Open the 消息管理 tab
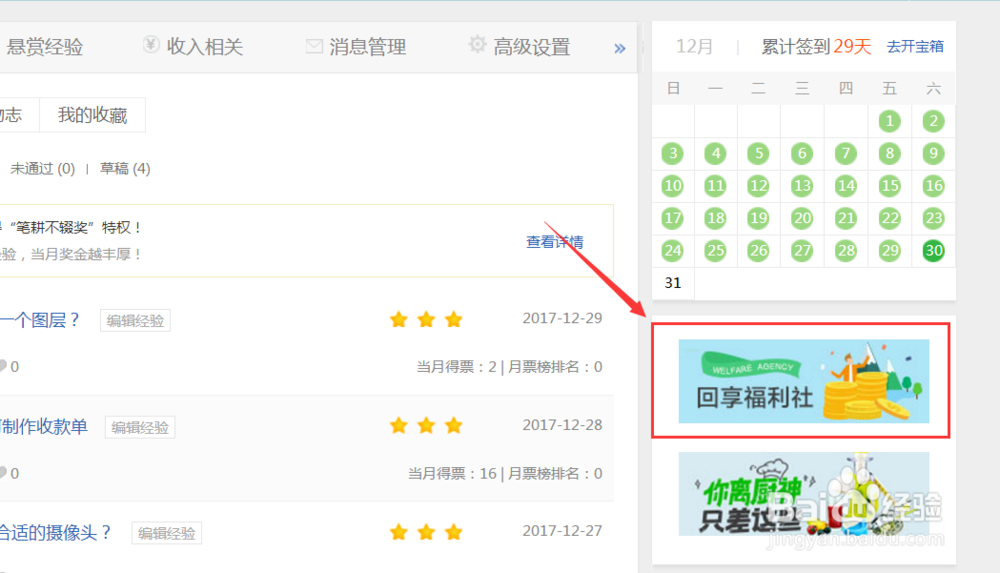The image size is (1000, 573). (x=367, y=47)
